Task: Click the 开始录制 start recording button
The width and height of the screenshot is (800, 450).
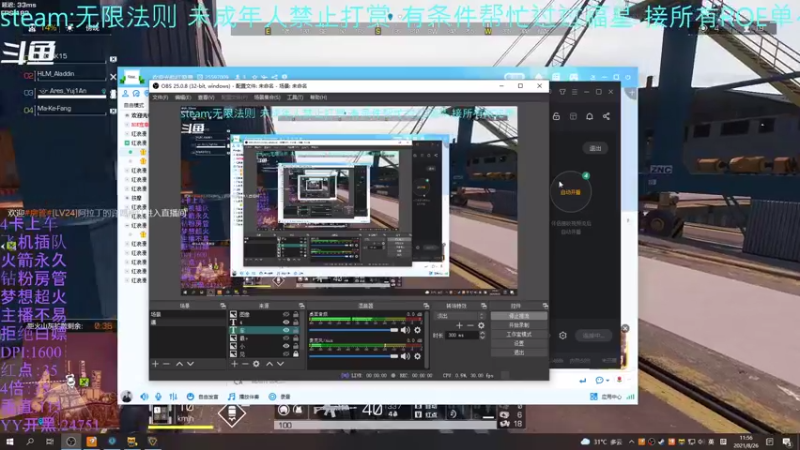Action: coord(519,325)
